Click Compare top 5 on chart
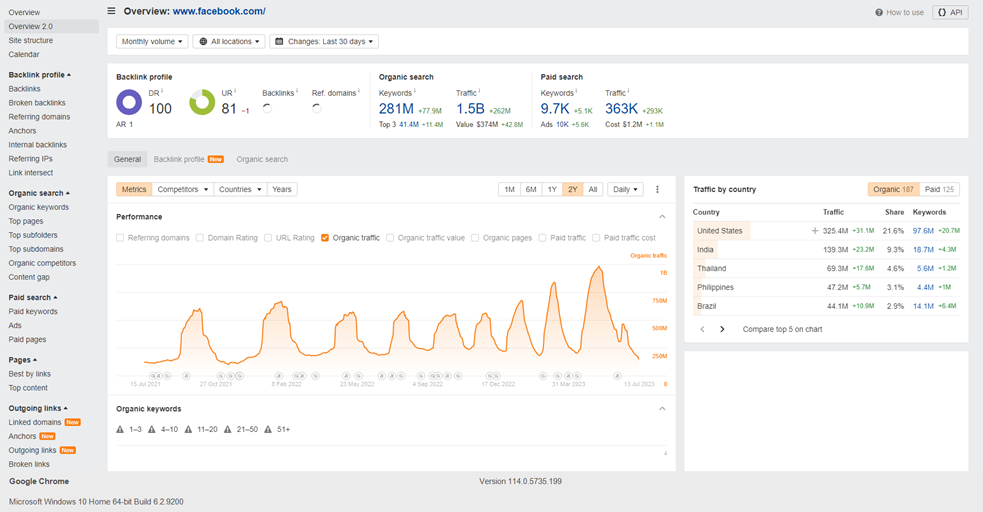983x512 pixels. (x=782, y=329)
